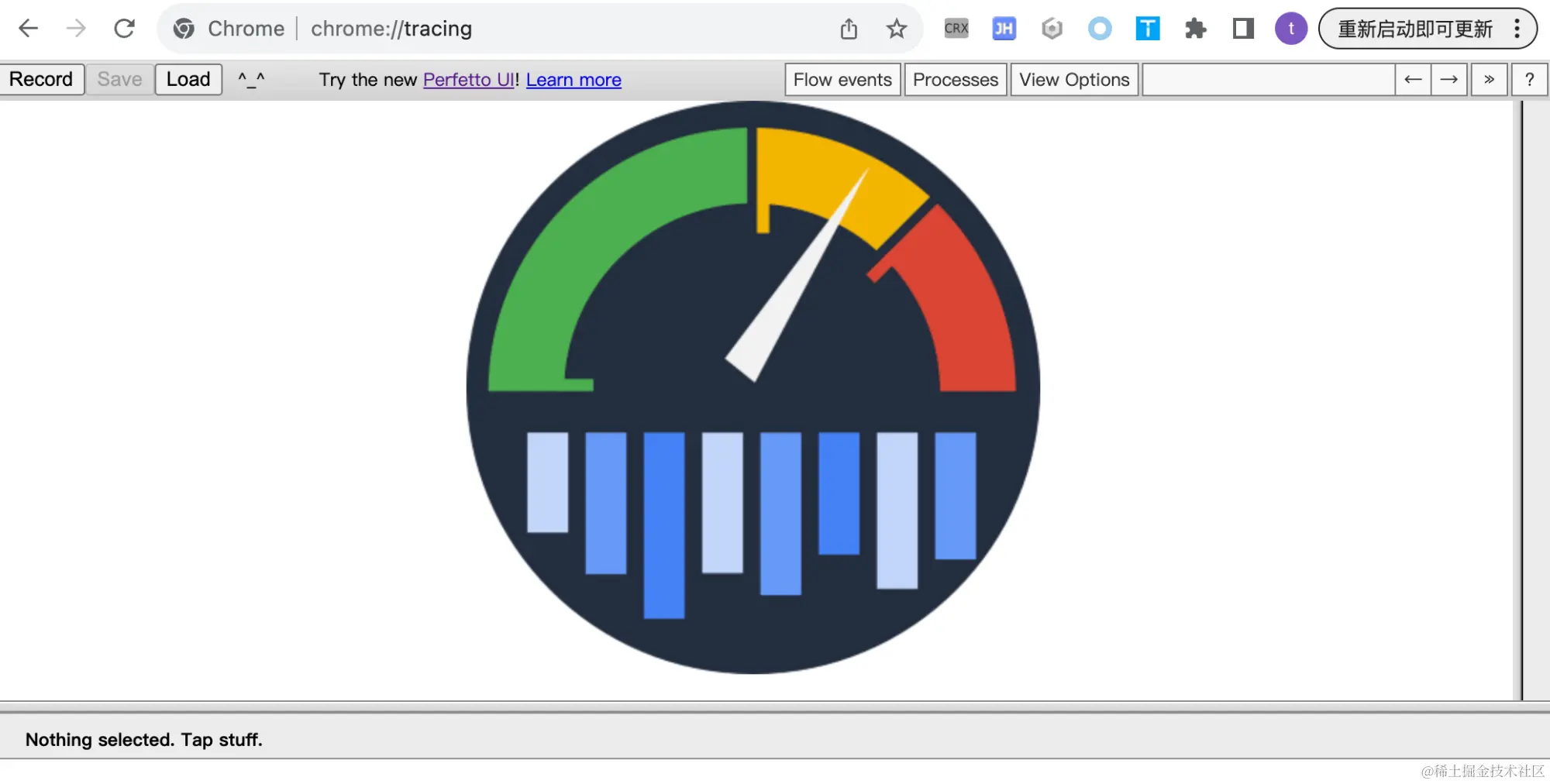Click the share page icon
Viewport: 1550px width, 784px height.
tap(849, 29)
